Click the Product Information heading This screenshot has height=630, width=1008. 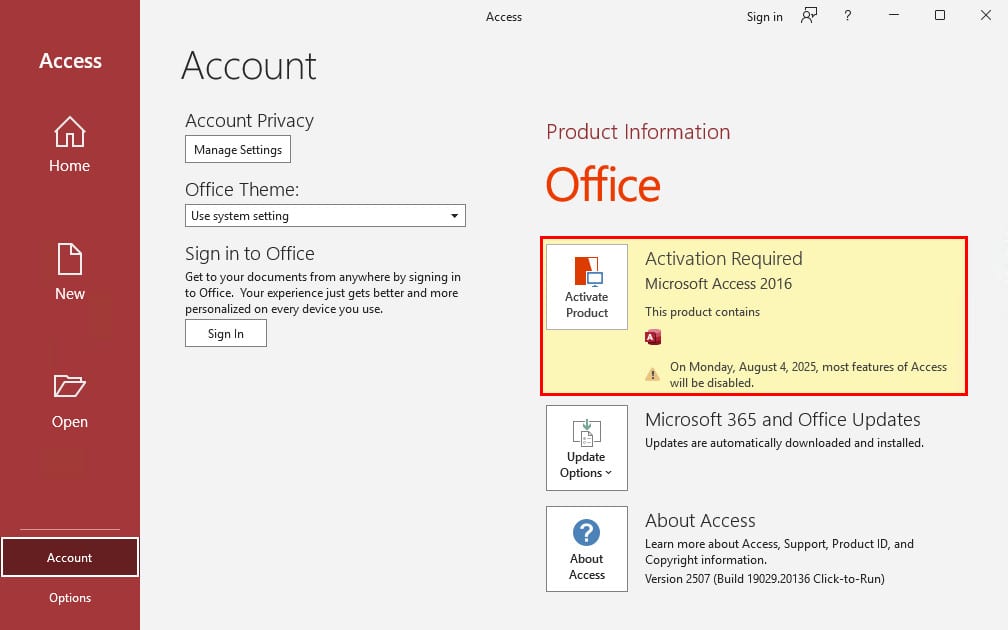pyautogui.click(x=638, y=132)
